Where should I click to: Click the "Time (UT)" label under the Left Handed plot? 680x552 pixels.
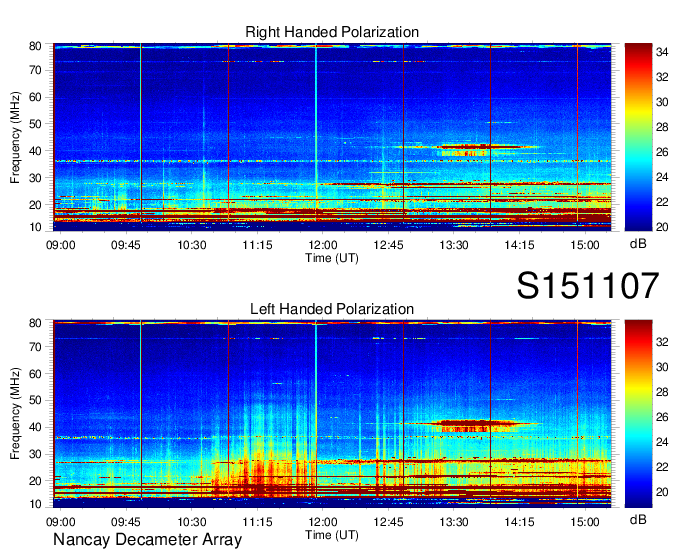pos(332,535)
